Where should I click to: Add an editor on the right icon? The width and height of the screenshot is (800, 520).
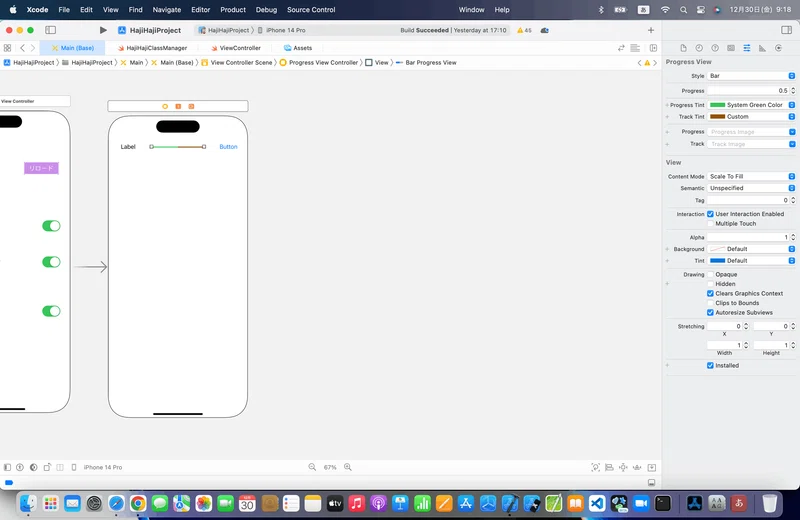pos(653,48)
